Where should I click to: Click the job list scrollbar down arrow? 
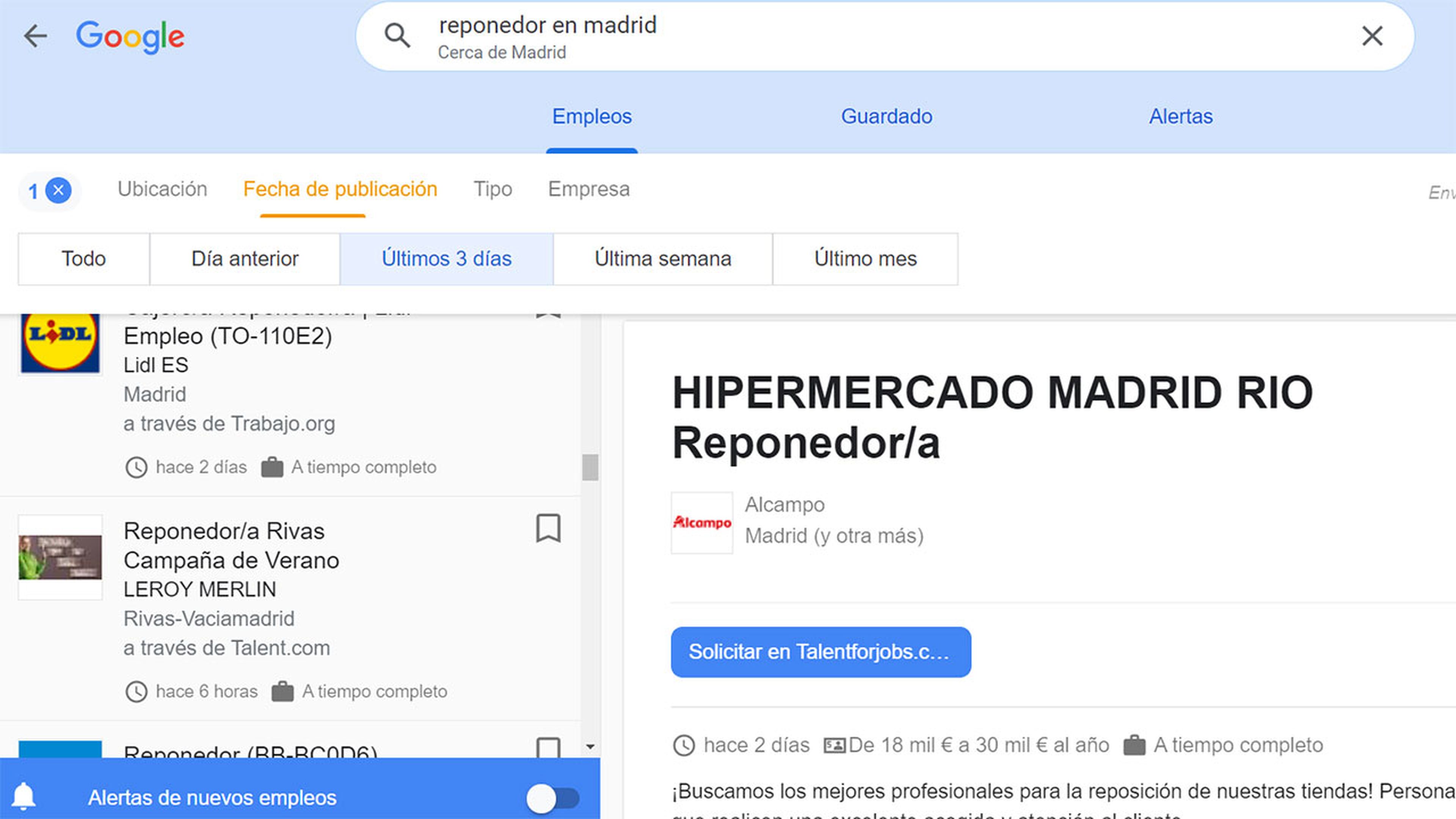(x=590, y=747)
